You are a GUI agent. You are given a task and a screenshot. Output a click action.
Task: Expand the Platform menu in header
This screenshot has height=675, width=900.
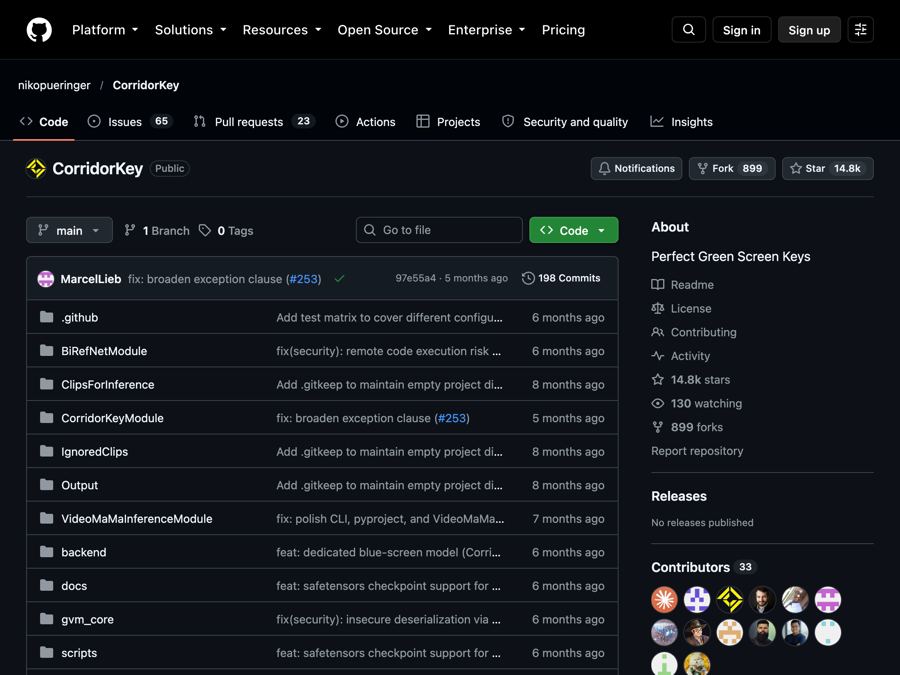(105, 30)
